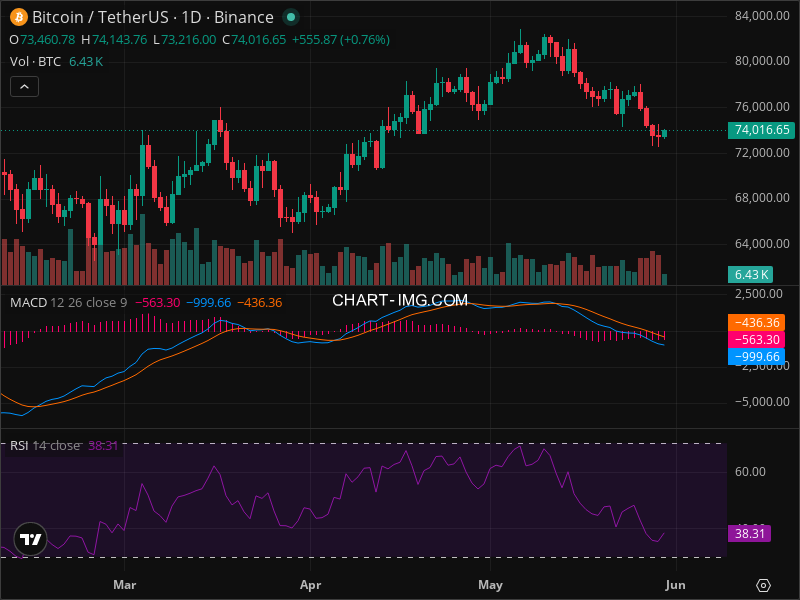This screenshot has height=600, width=800.
Task: Click the volume value 6.43 K in legend
Action: tap(86, 62)
